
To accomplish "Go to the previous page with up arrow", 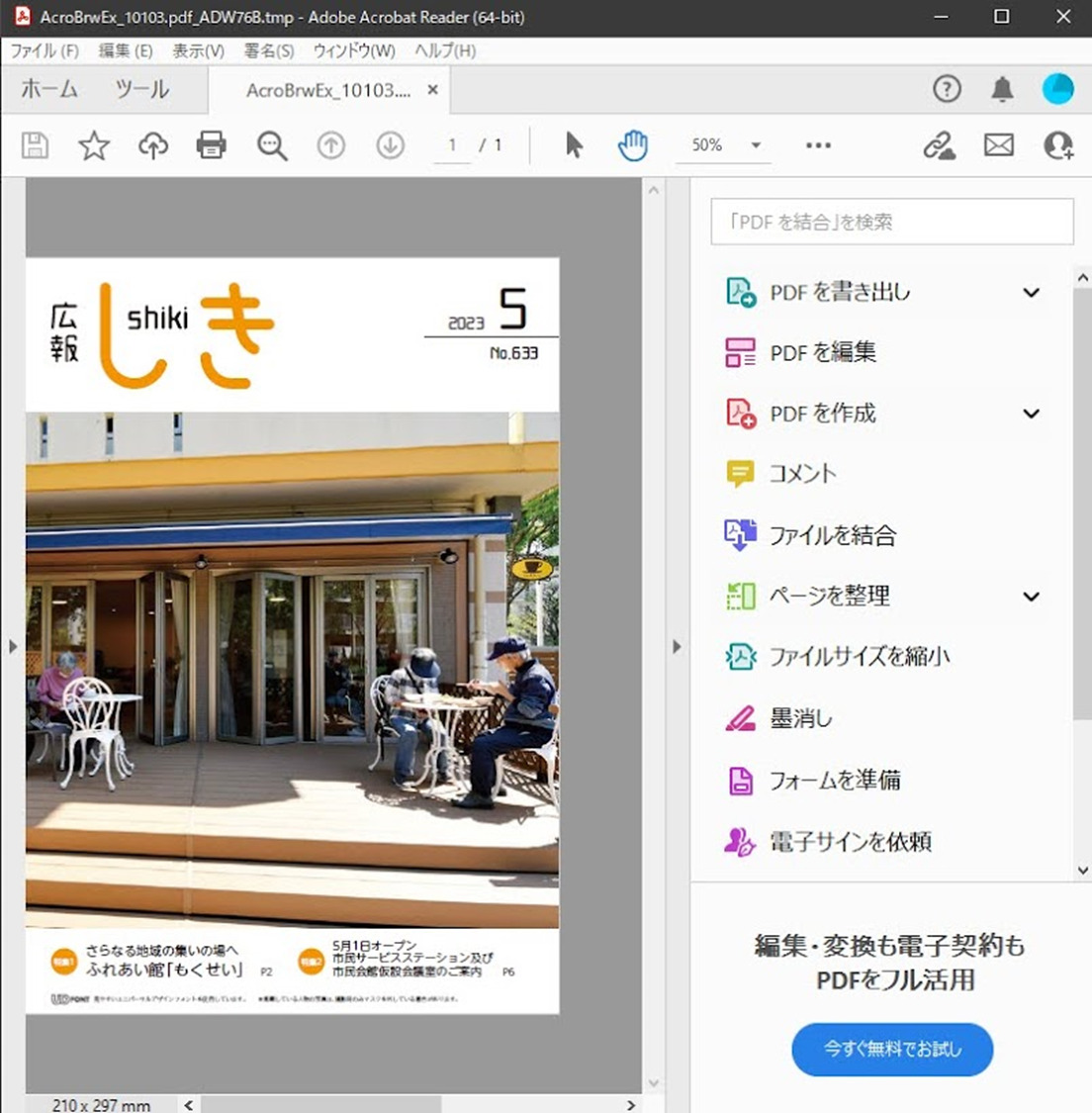I will coord(330,145).
